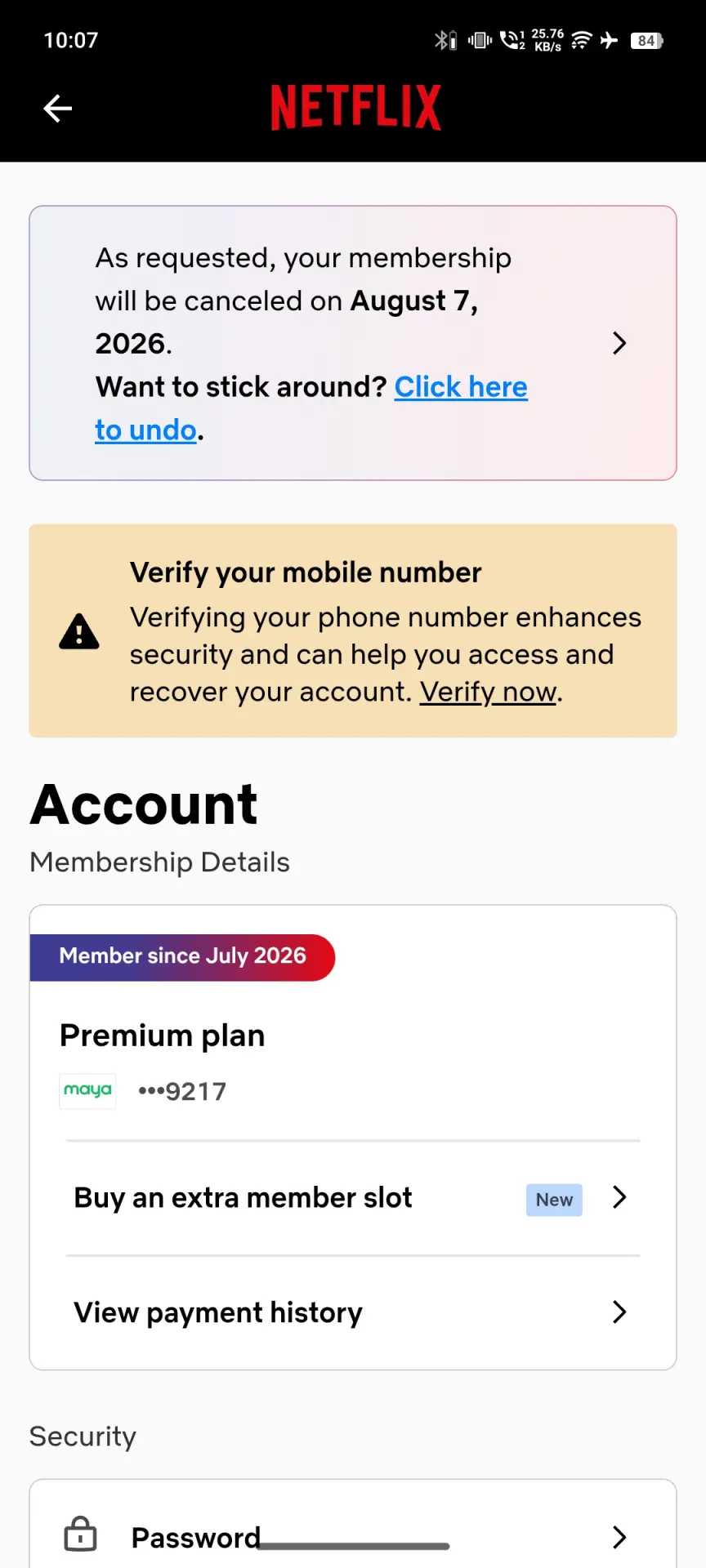Image resolution: width=706 pixels, height=1568 pixels.
Task: Tap the Maya payment logo
Action: 87,1091
